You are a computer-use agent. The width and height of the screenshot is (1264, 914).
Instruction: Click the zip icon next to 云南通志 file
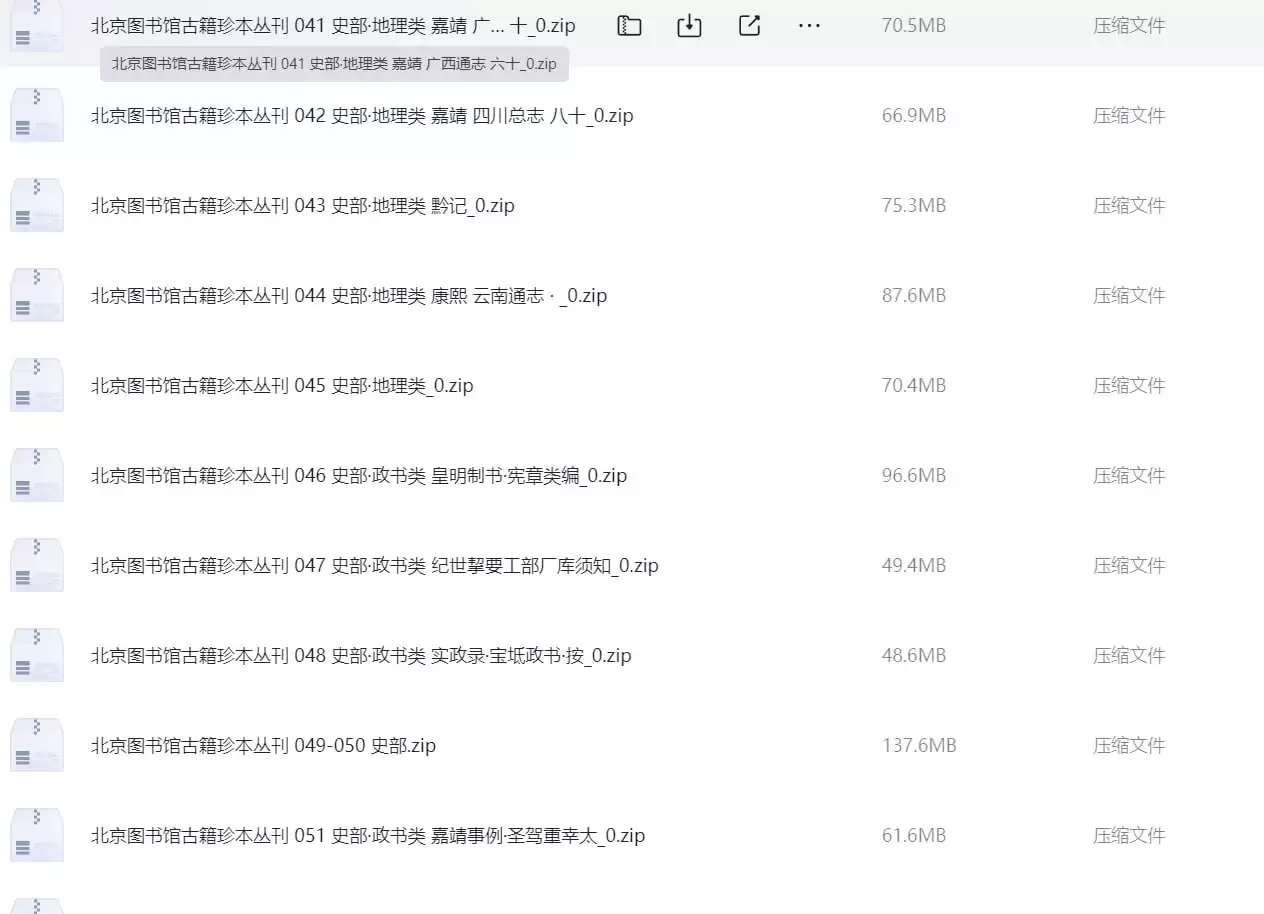coord(37,293)
